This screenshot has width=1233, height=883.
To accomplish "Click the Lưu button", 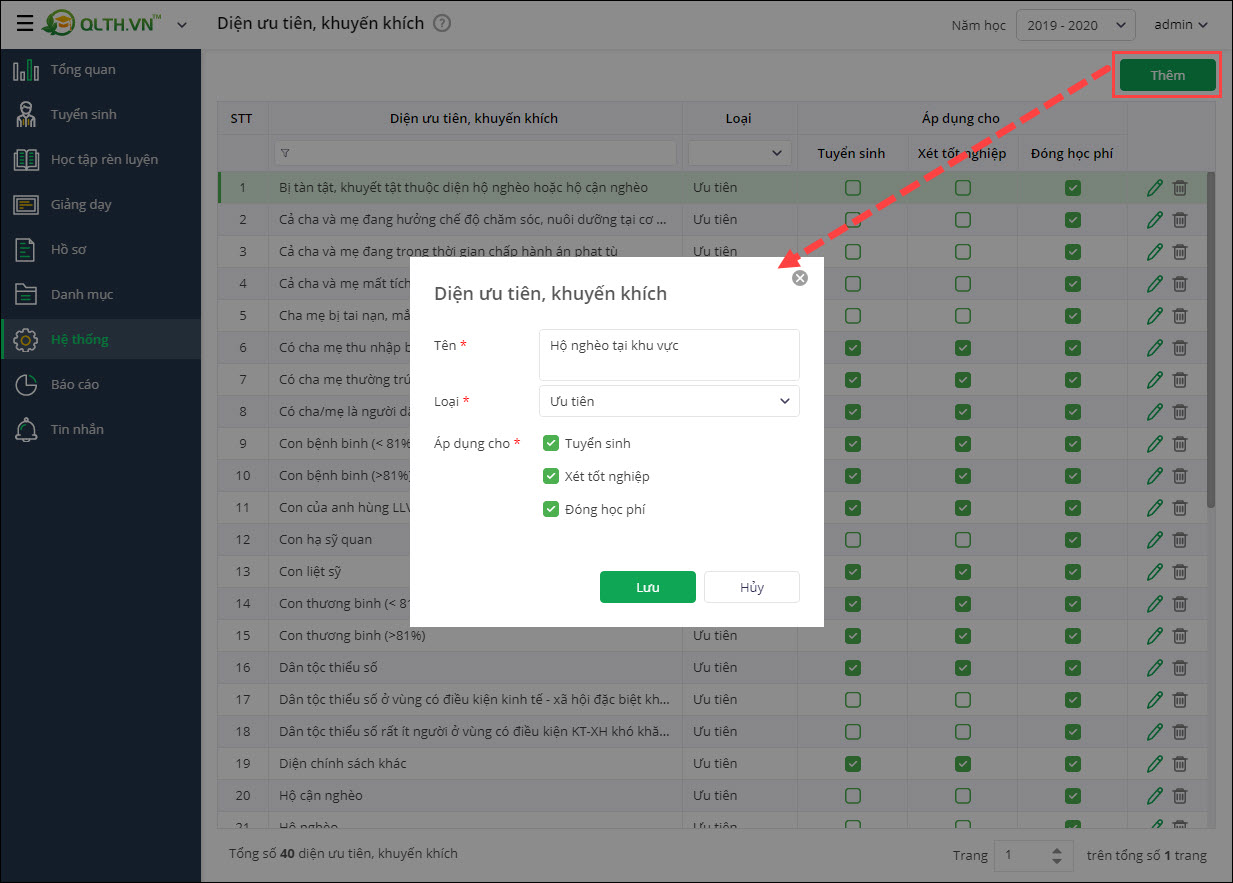I will 647,587.
